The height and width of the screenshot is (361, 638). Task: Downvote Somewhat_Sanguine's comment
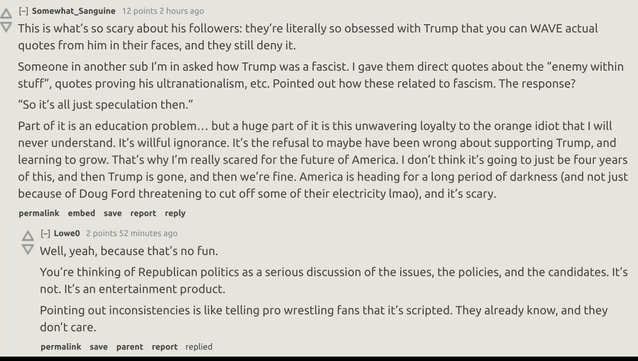tap(6, 28)
